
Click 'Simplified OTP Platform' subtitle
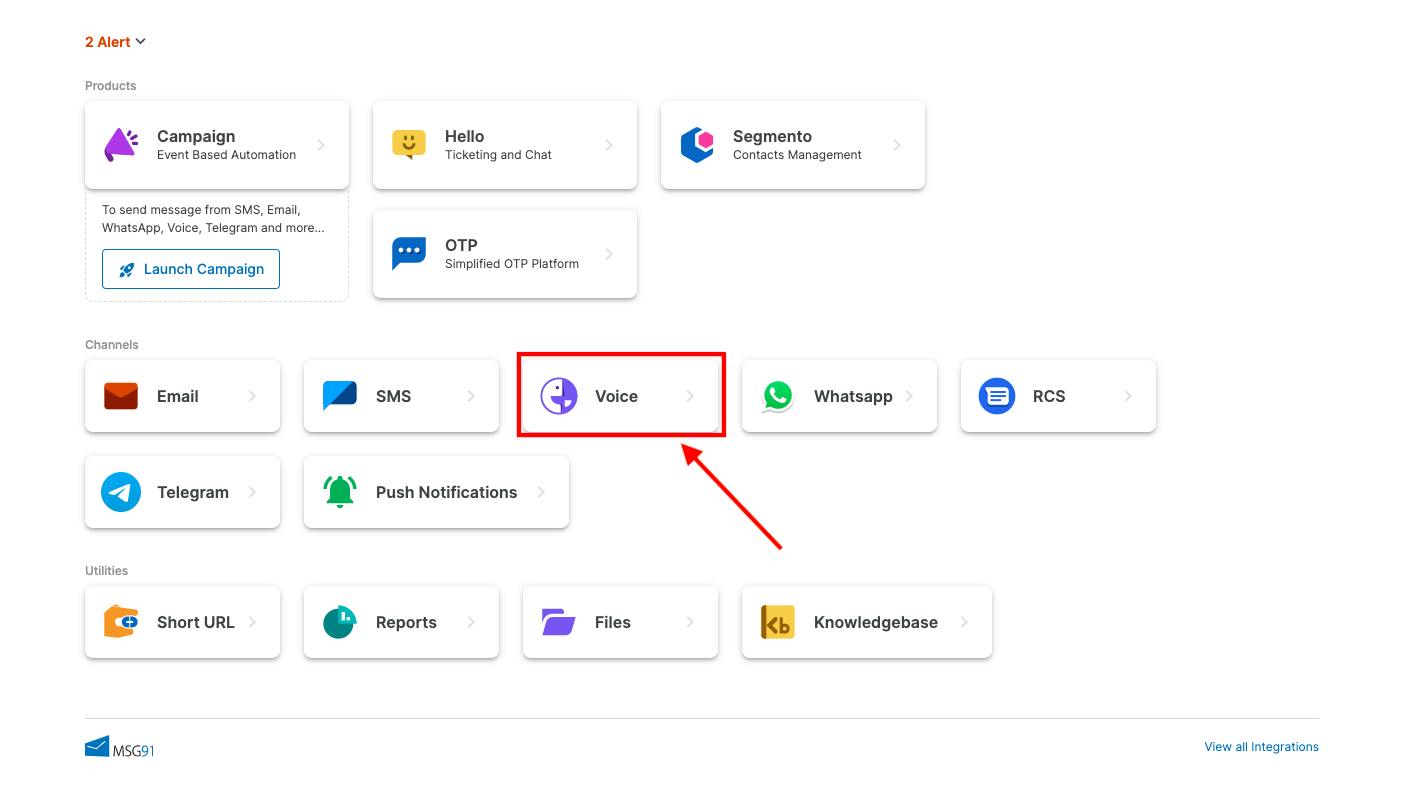tap(512, 264)
